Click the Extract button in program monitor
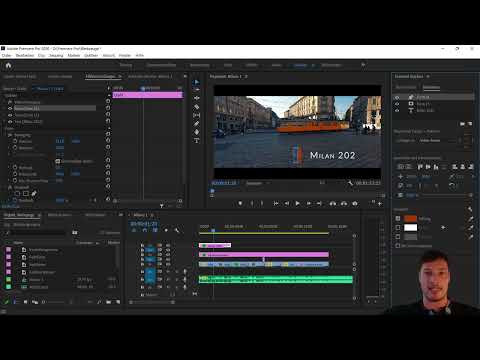This screenshot has height=360, width=480. (x=344, y=203)
